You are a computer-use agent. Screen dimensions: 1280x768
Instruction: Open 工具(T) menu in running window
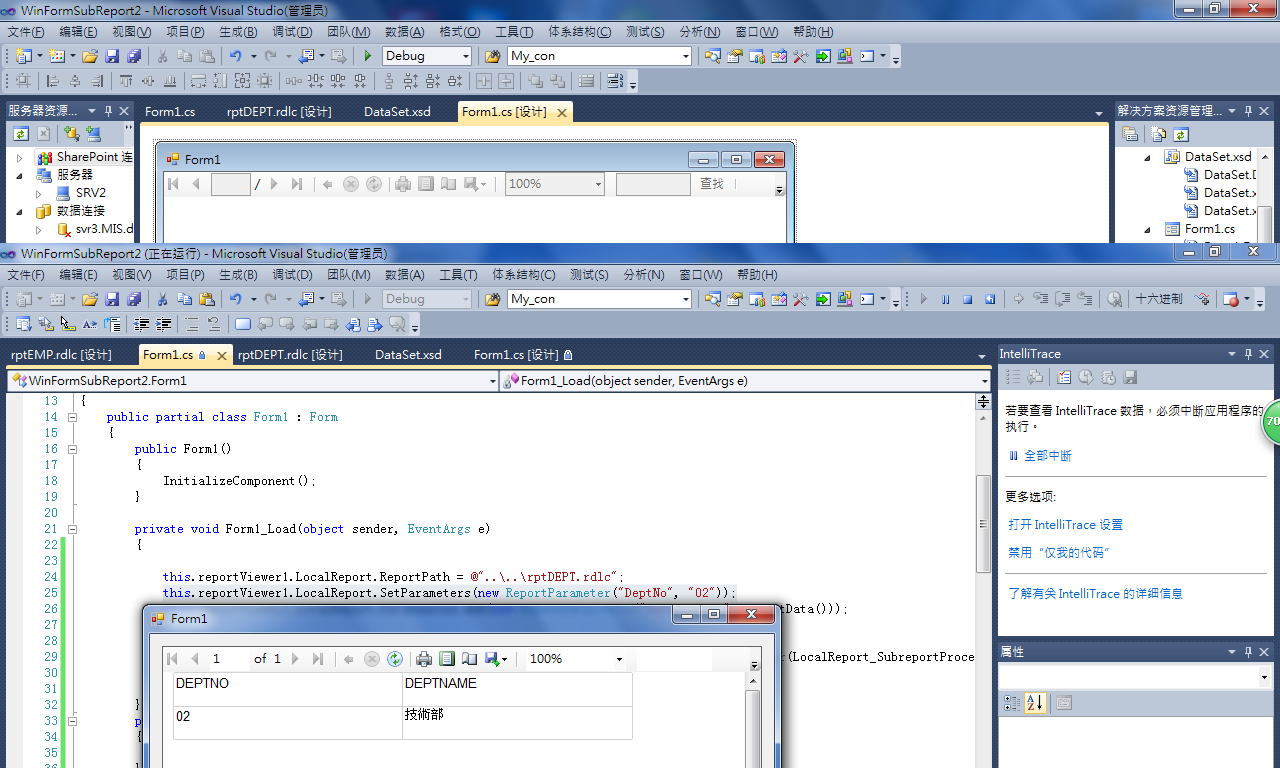click(458, 275)
